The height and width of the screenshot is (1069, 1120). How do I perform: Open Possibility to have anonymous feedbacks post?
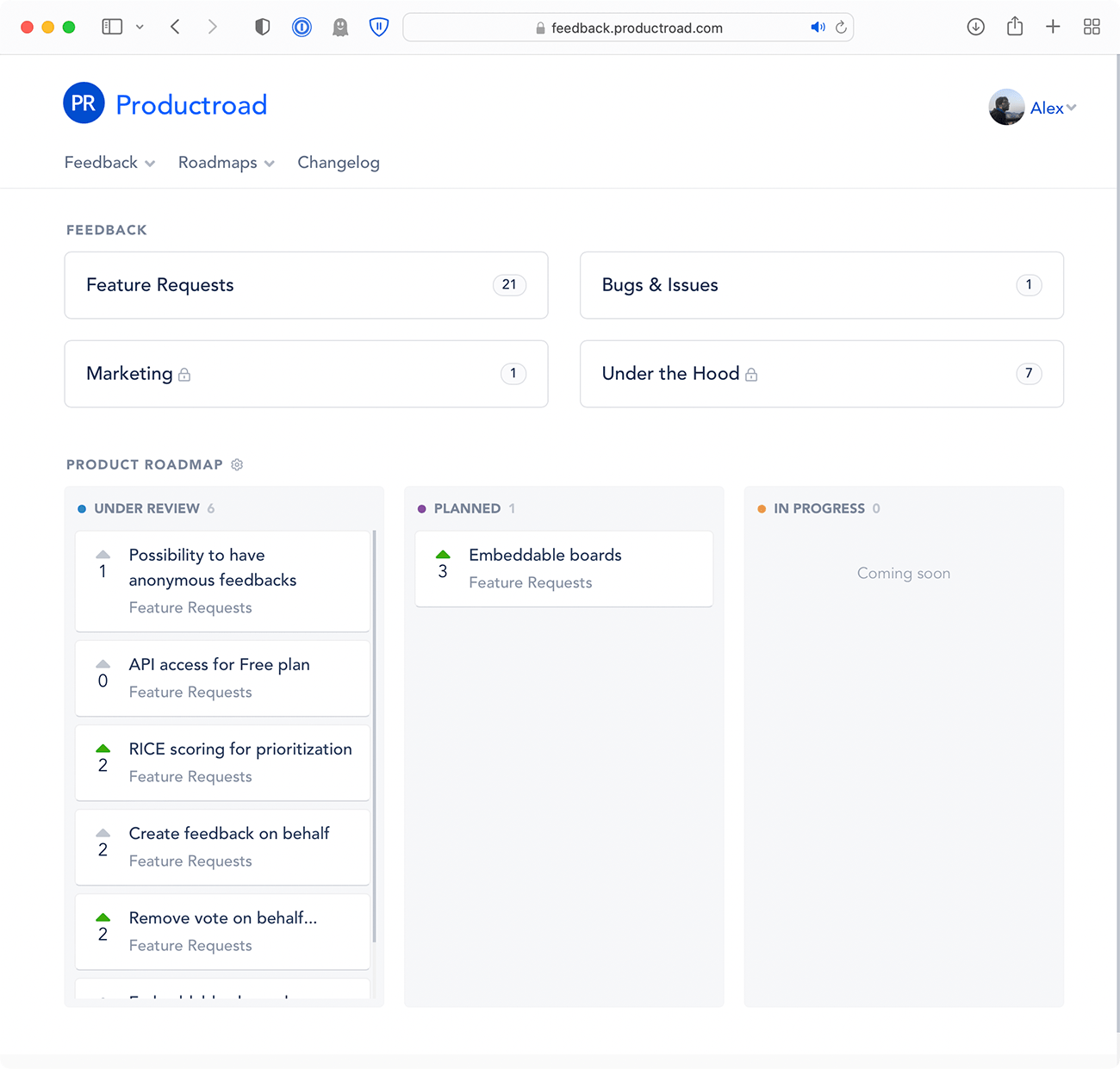213,568
